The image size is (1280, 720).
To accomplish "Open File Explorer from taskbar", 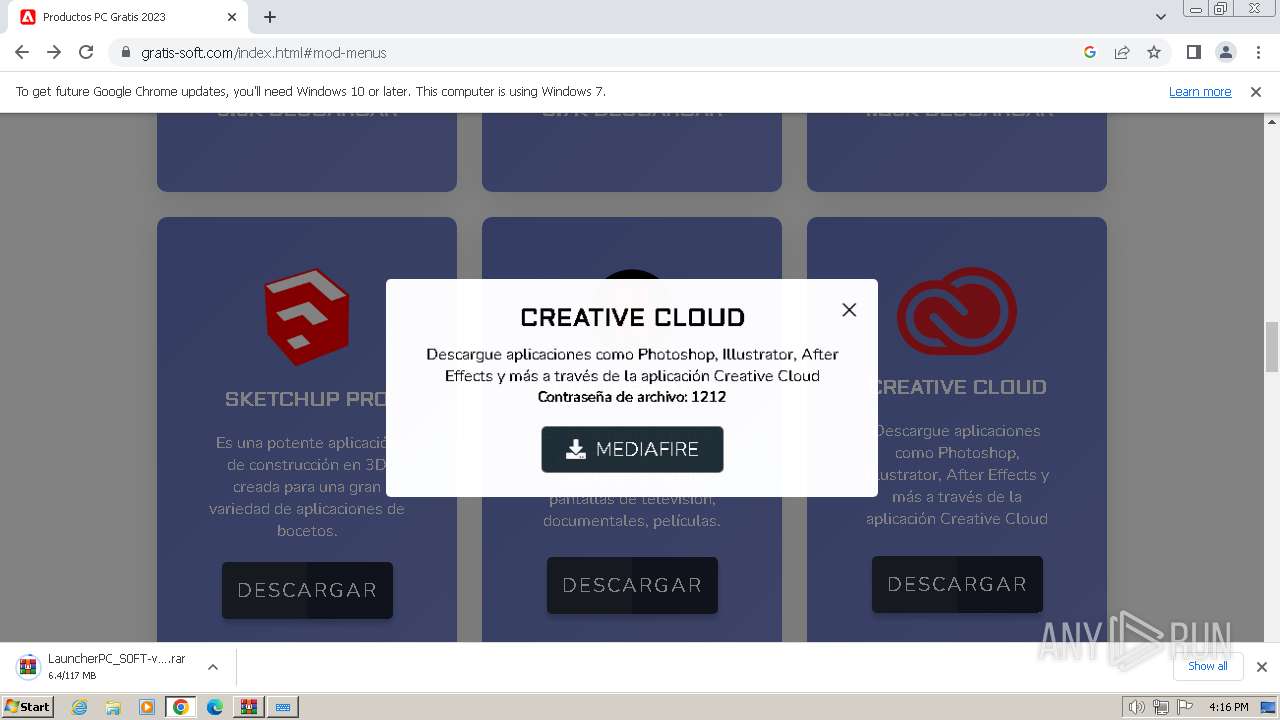I will point(113,707).
